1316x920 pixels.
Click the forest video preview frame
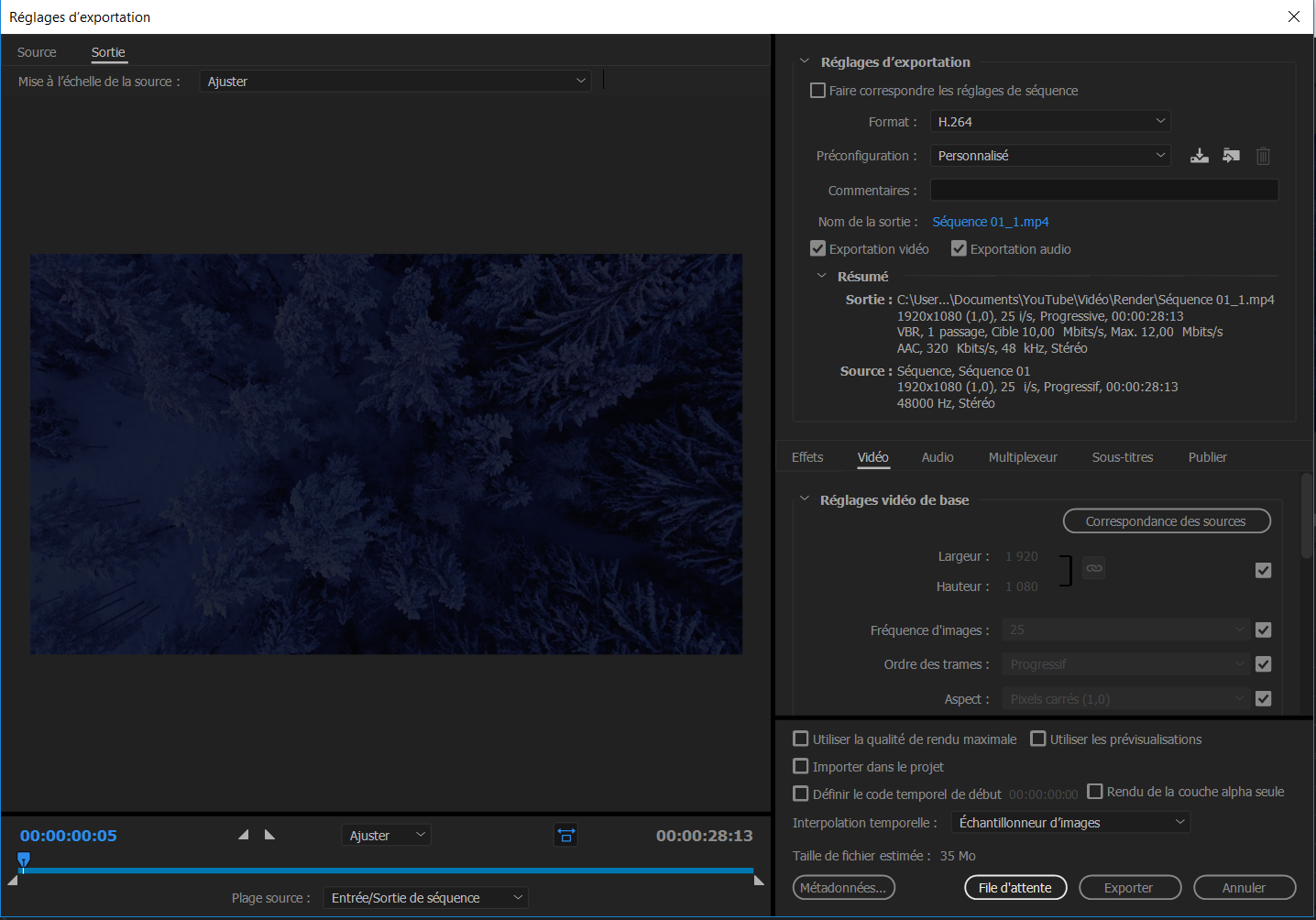pos(386,454)
